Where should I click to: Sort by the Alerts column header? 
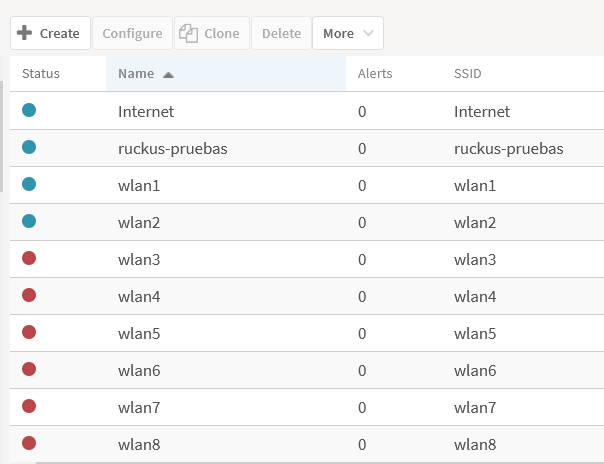tap(375, 73)
